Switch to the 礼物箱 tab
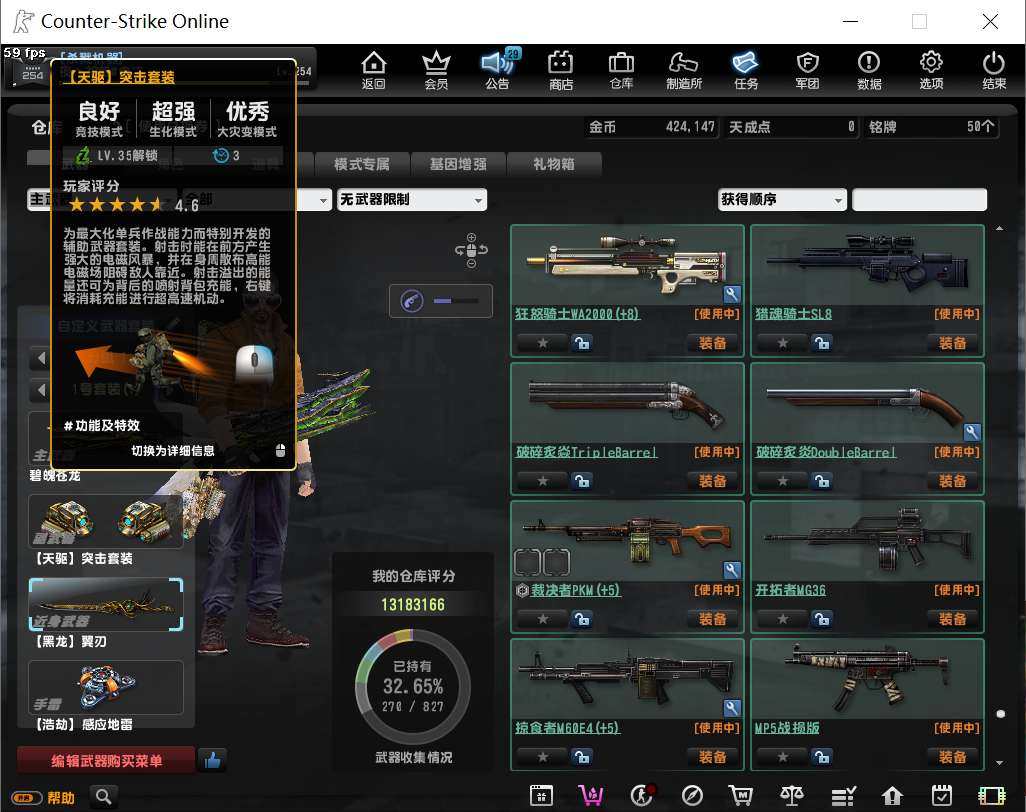The image size is (1026, 812). pos(554,164)
